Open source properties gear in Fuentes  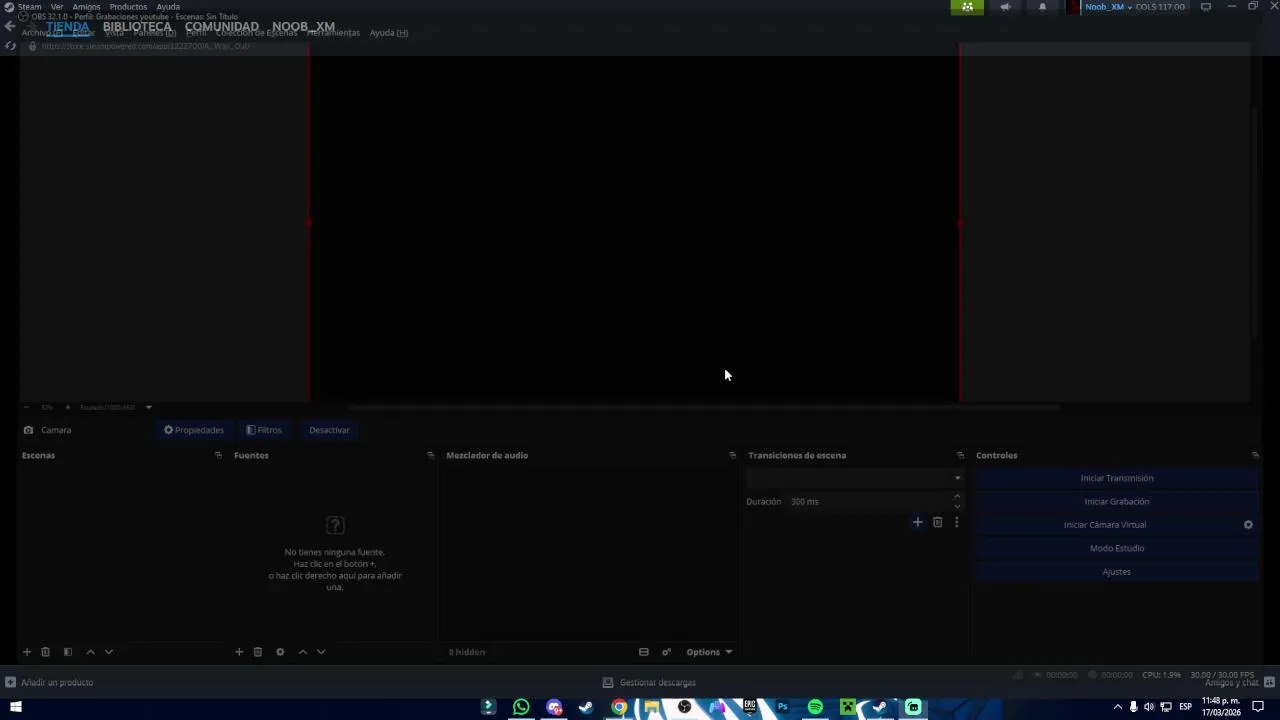click(x=280, y=652)
